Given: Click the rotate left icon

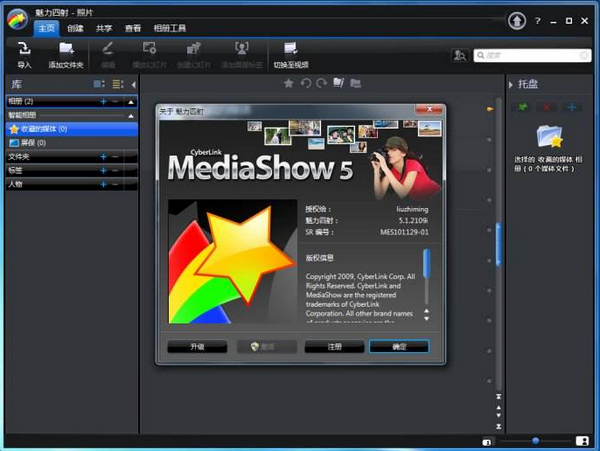Looking at the screenshot, I should point(305,83).
